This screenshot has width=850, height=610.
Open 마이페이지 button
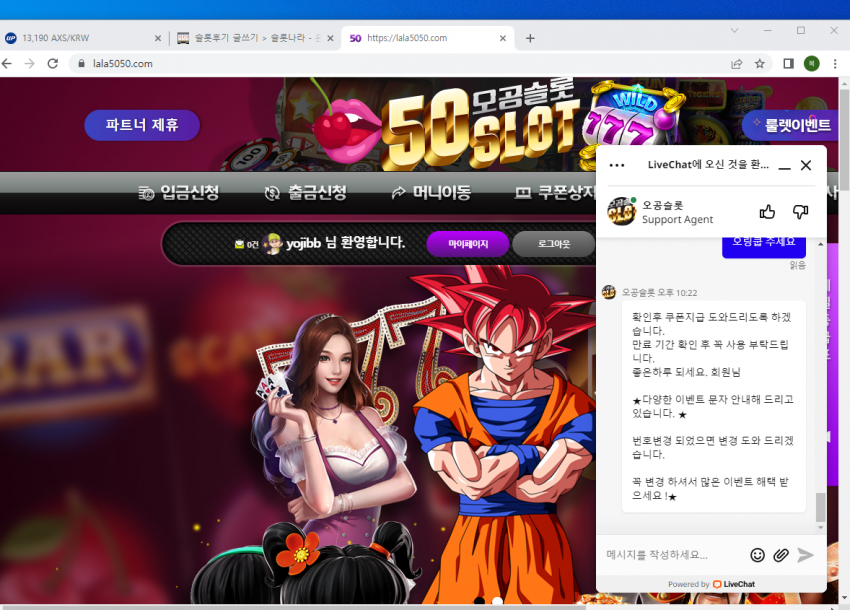click(x=468, y=244)
